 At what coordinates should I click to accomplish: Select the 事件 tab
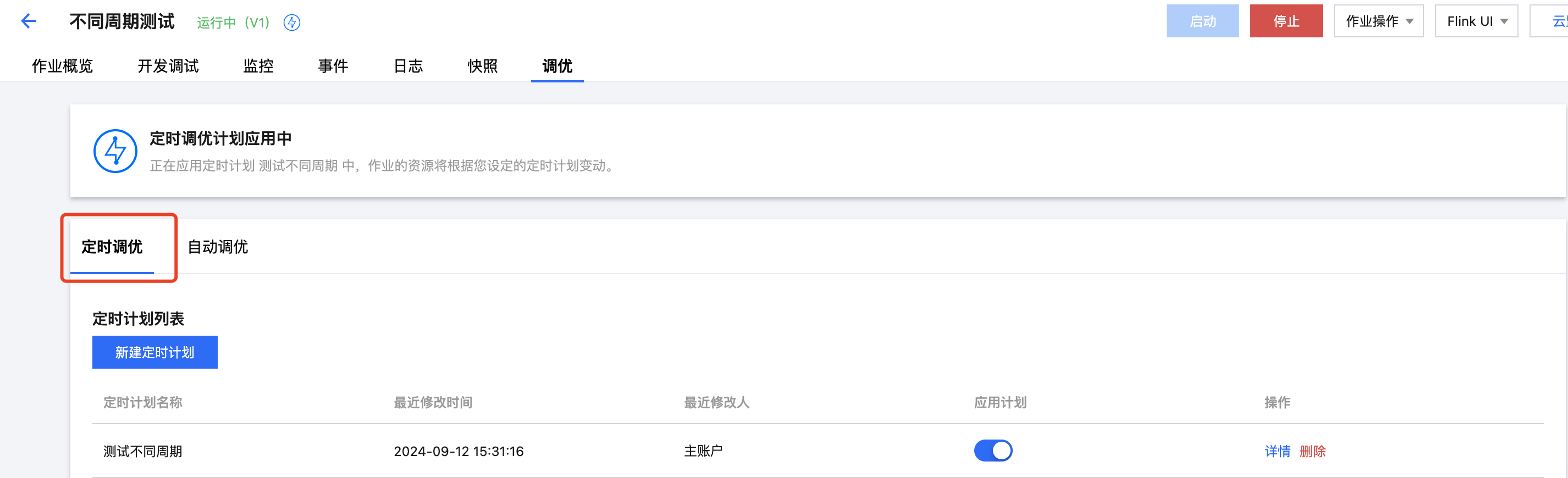click(333, 66)
